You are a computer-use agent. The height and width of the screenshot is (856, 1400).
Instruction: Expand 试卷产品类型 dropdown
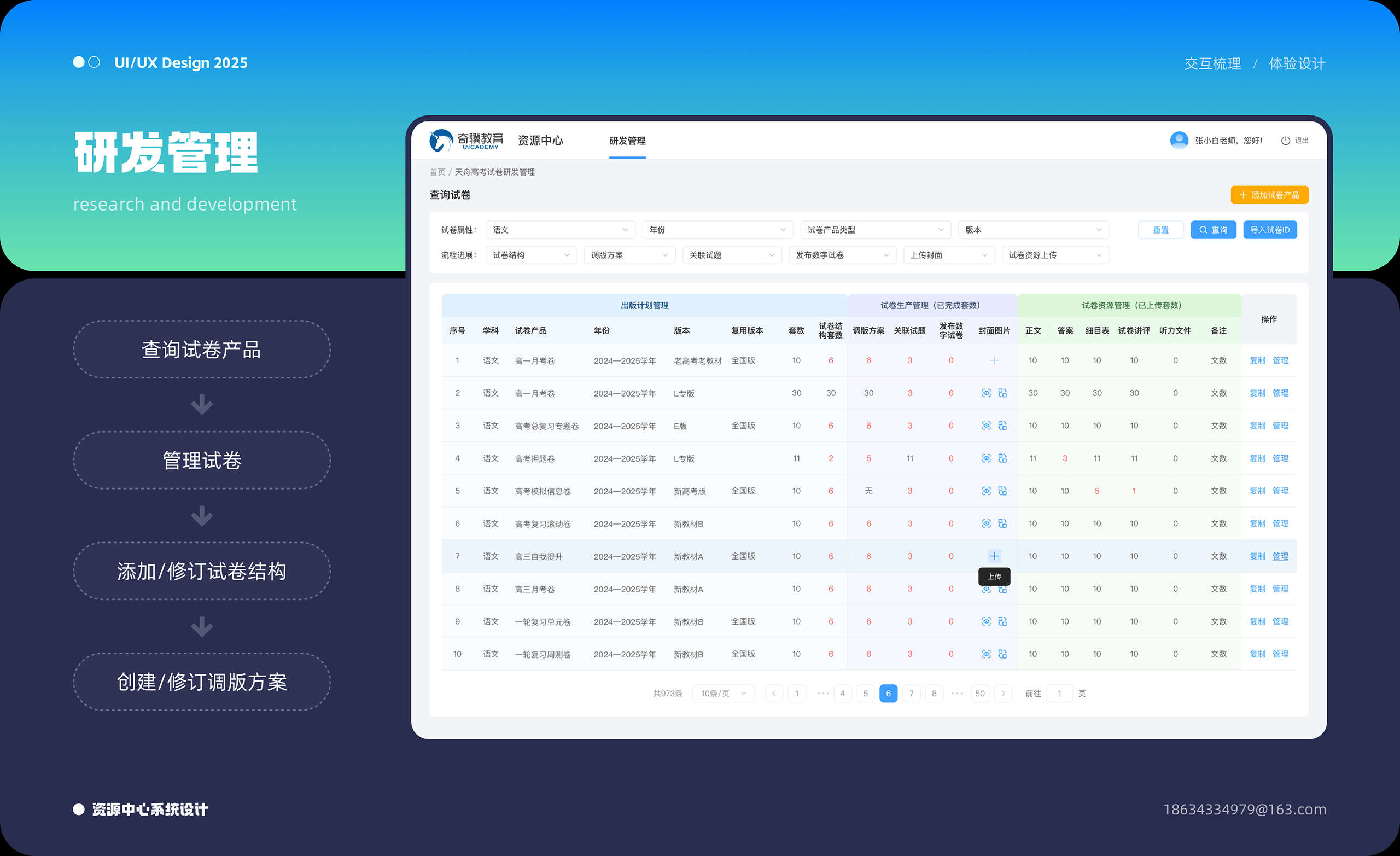coord(875,230)
